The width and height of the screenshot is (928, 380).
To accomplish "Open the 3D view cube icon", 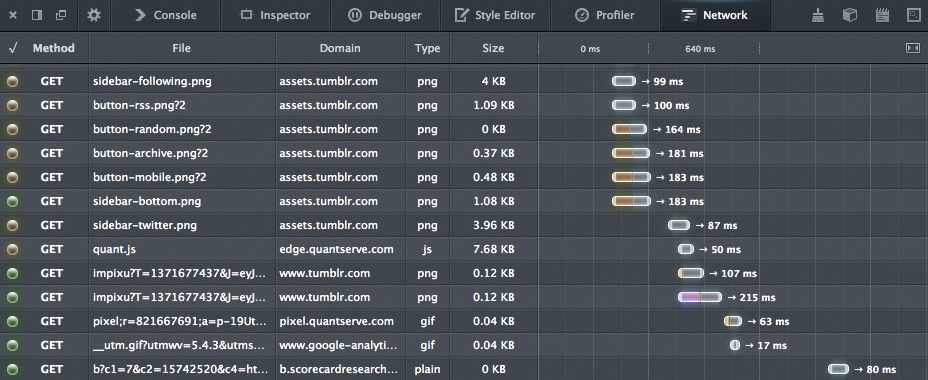I will coord(850,15).
